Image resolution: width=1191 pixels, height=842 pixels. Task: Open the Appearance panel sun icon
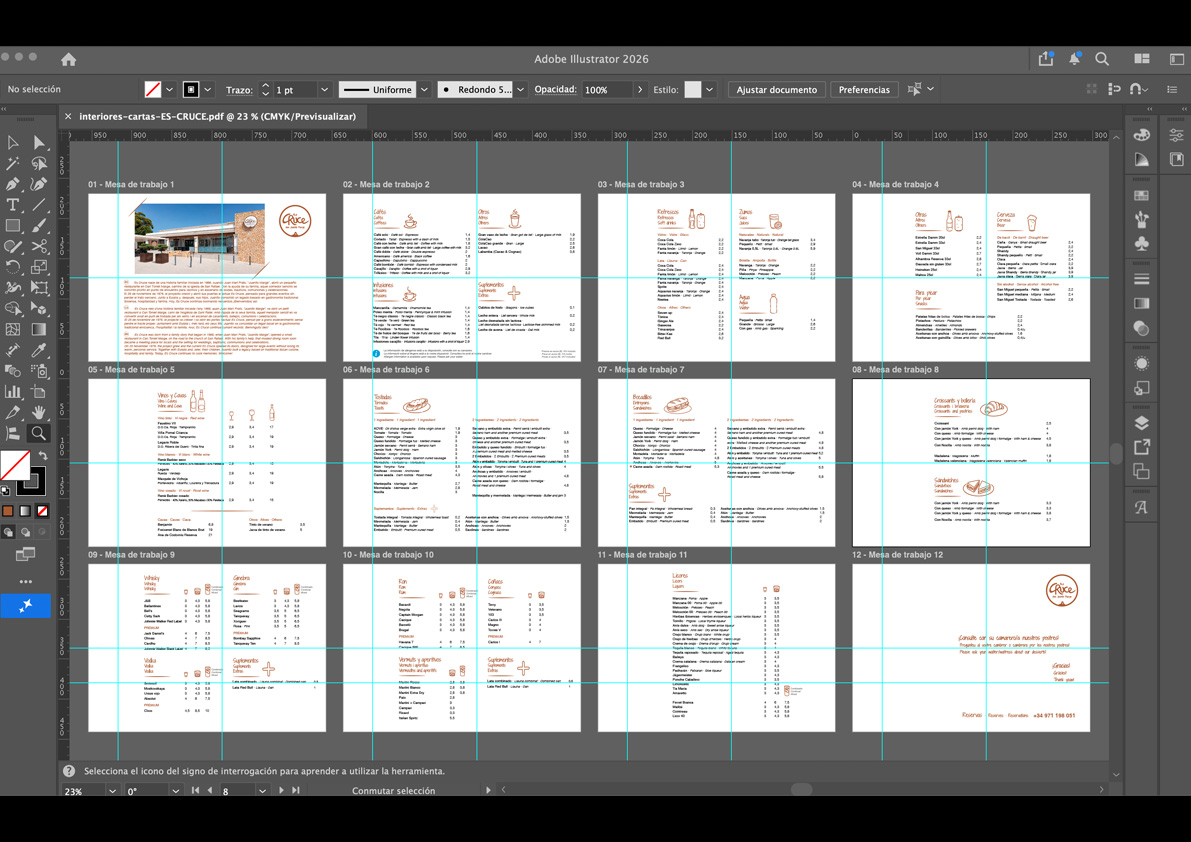(1142, 364)
